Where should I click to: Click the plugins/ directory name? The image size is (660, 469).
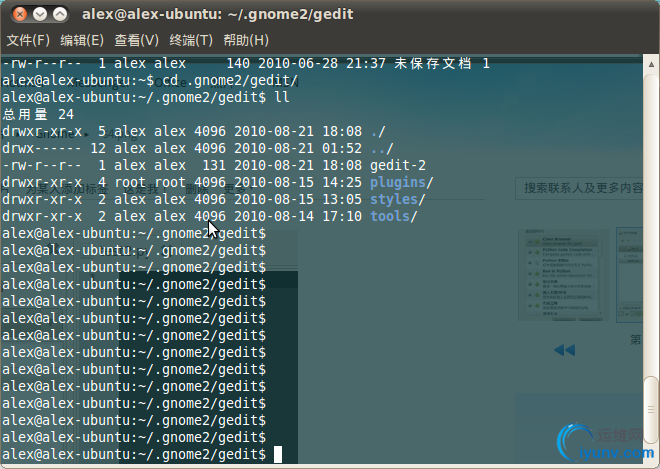[x=398, y=182]
